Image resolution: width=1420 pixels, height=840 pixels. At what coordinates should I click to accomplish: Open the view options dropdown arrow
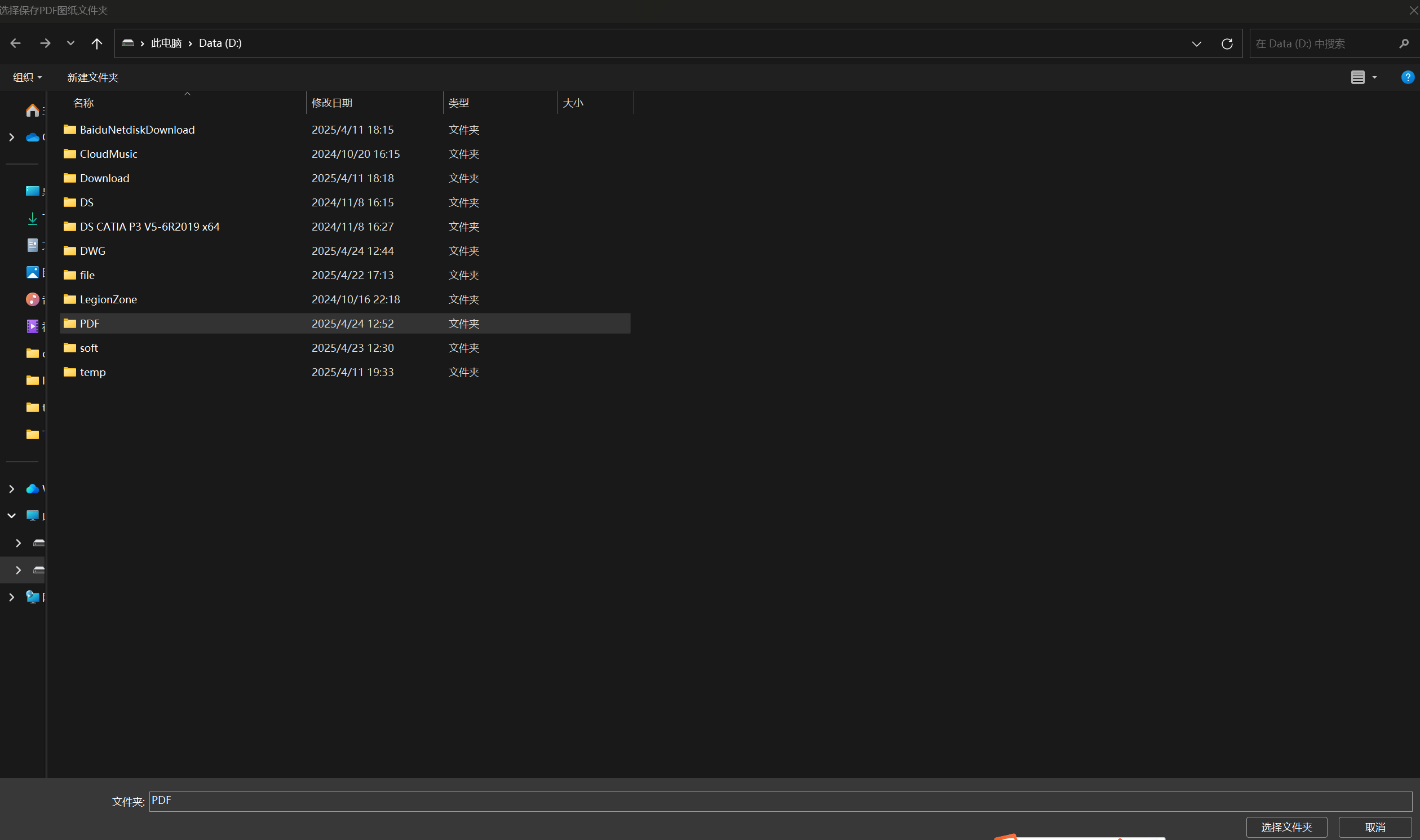point(1375,78)
